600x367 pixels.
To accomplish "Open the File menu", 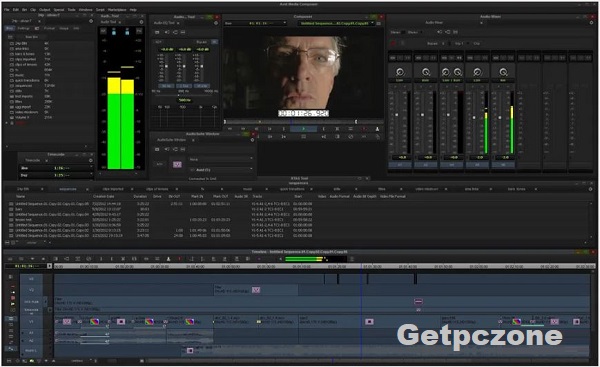I will [x=7, y=10].
